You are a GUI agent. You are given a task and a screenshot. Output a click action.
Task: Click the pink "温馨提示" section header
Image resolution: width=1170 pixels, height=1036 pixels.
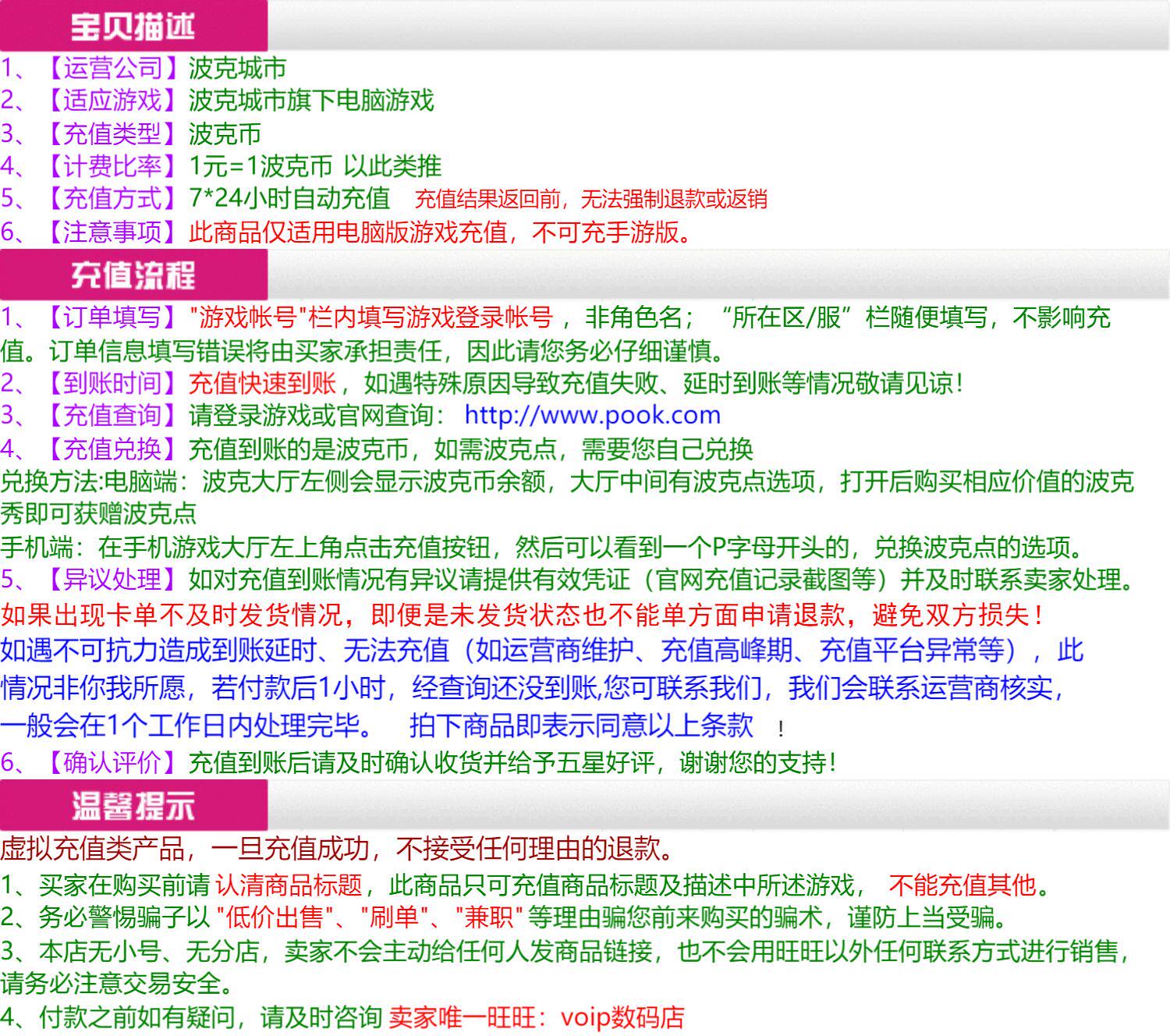click(x=133, y=805)
